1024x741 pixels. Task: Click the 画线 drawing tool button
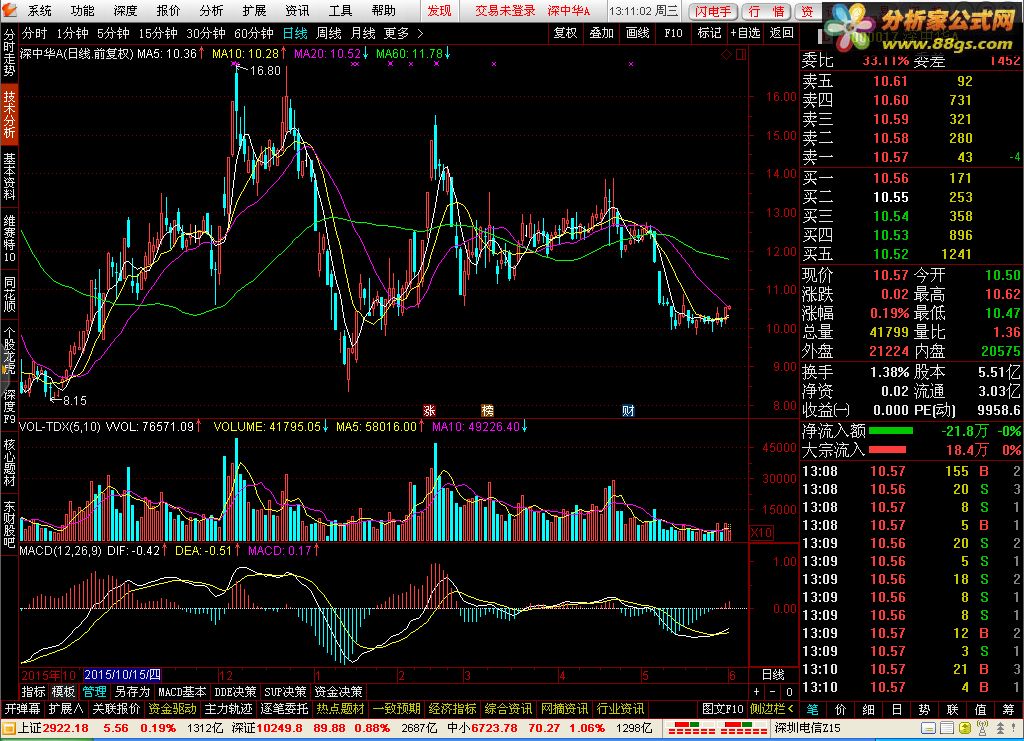637,33
